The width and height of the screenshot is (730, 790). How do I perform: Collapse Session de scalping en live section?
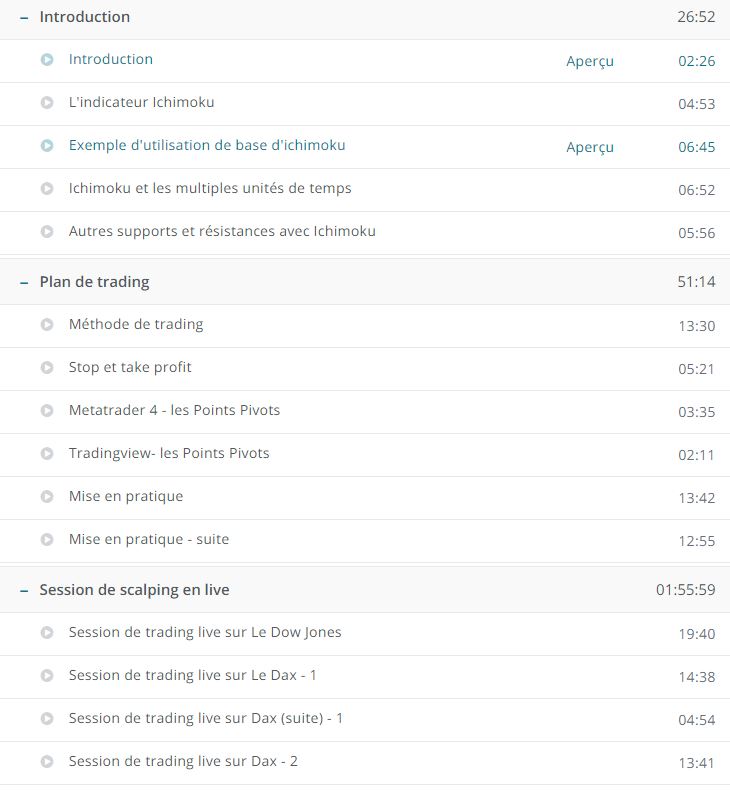pos(24,591)
